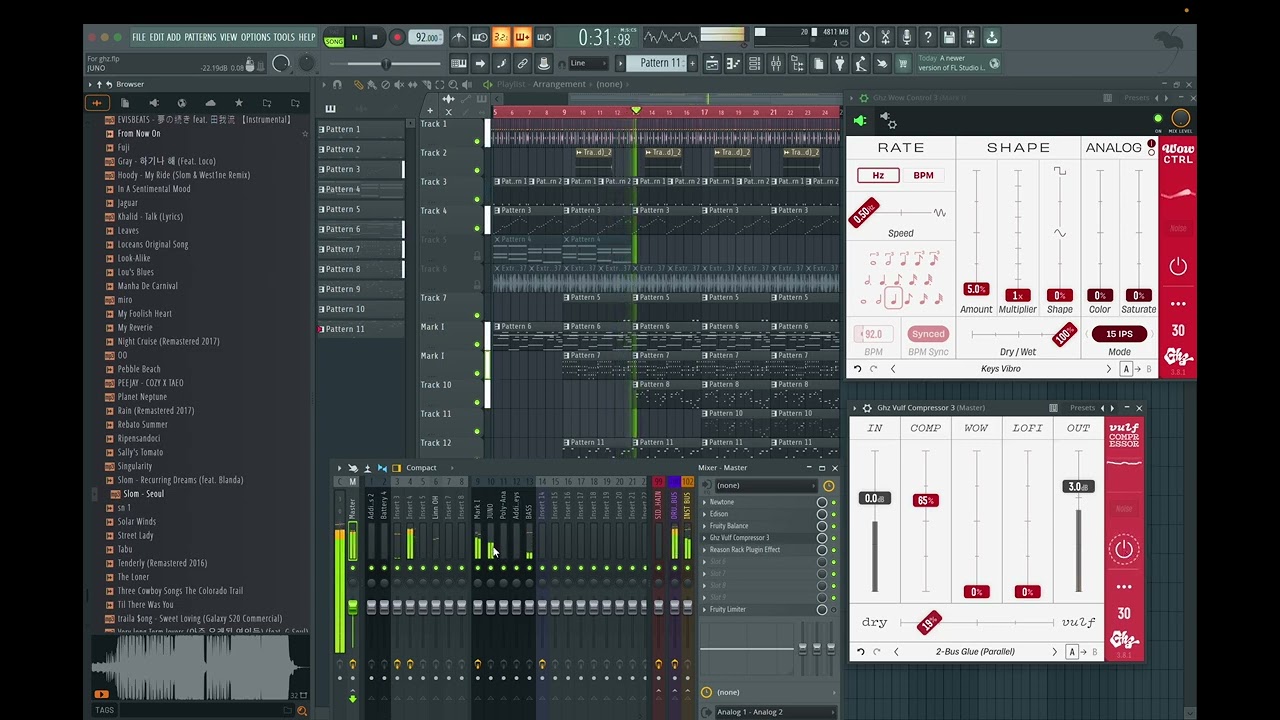This screenshot has width=1280, height=720.
Task: Undo in the Wow Control preset bar
Action: click(x=858, y=369)
